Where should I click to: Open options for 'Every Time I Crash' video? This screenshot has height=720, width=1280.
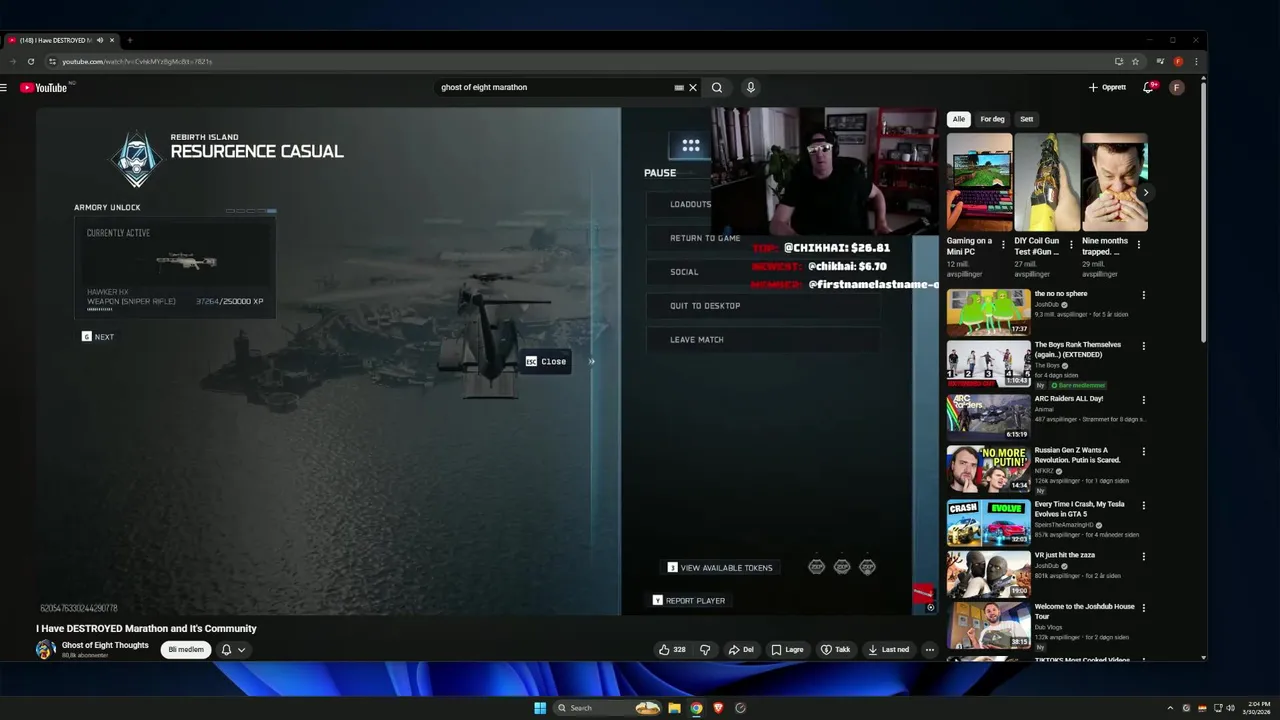coord(1144,506)
